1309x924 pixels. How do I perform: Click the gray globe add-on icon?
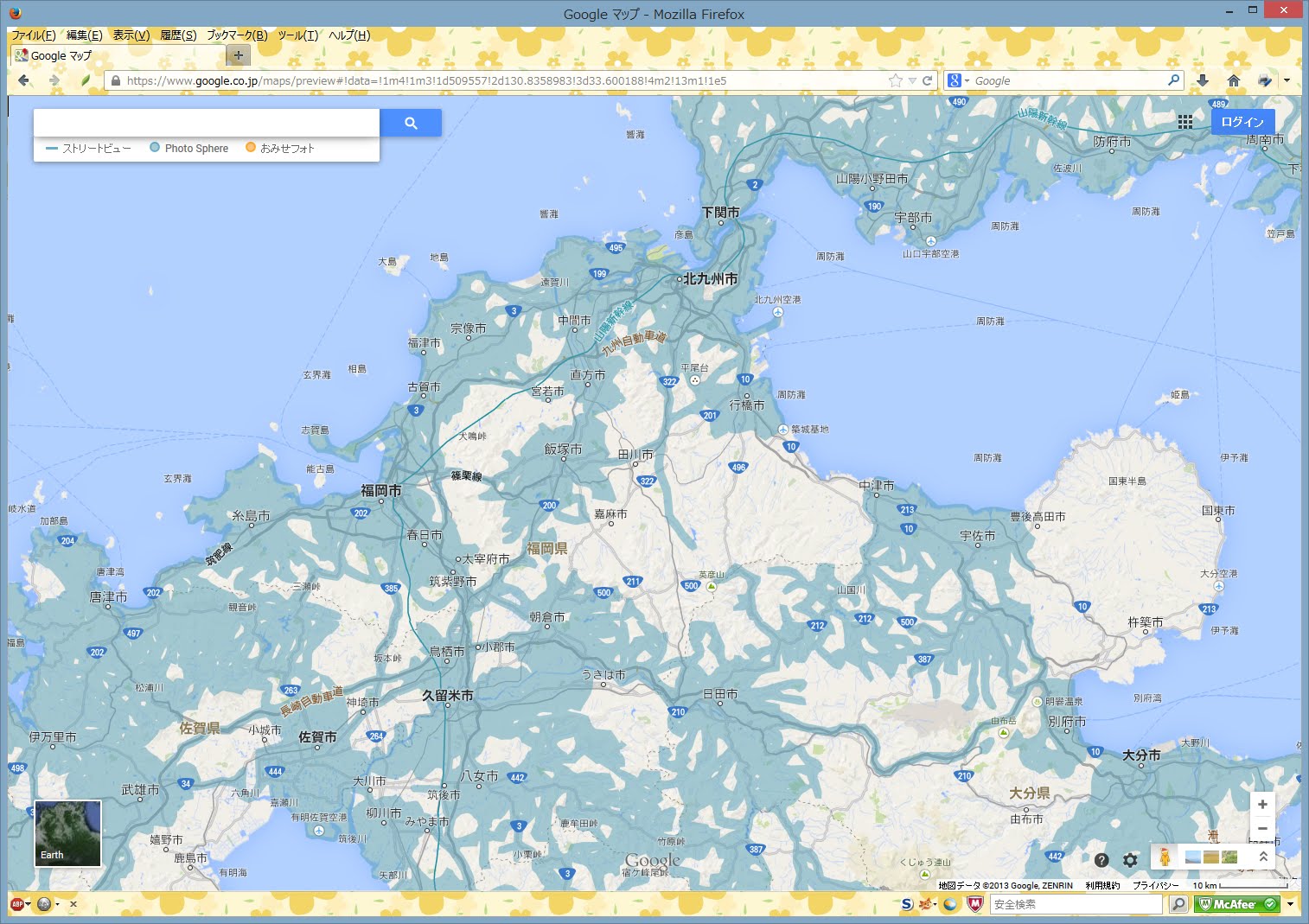pos(44,904)
